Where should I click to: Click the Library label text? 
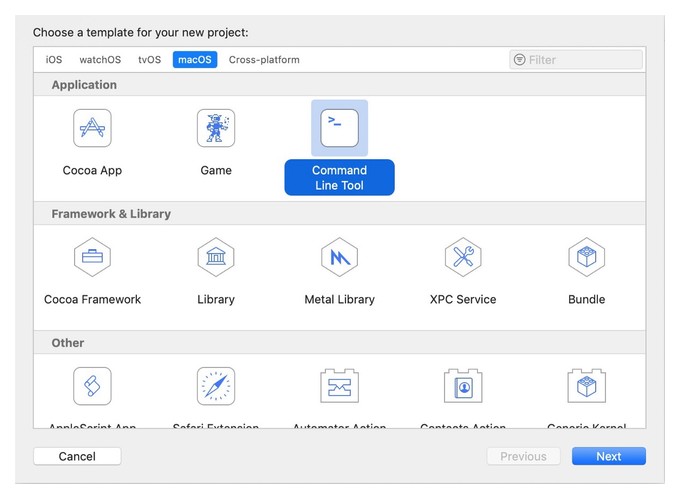pyautogui.click(x=216, y=299)
